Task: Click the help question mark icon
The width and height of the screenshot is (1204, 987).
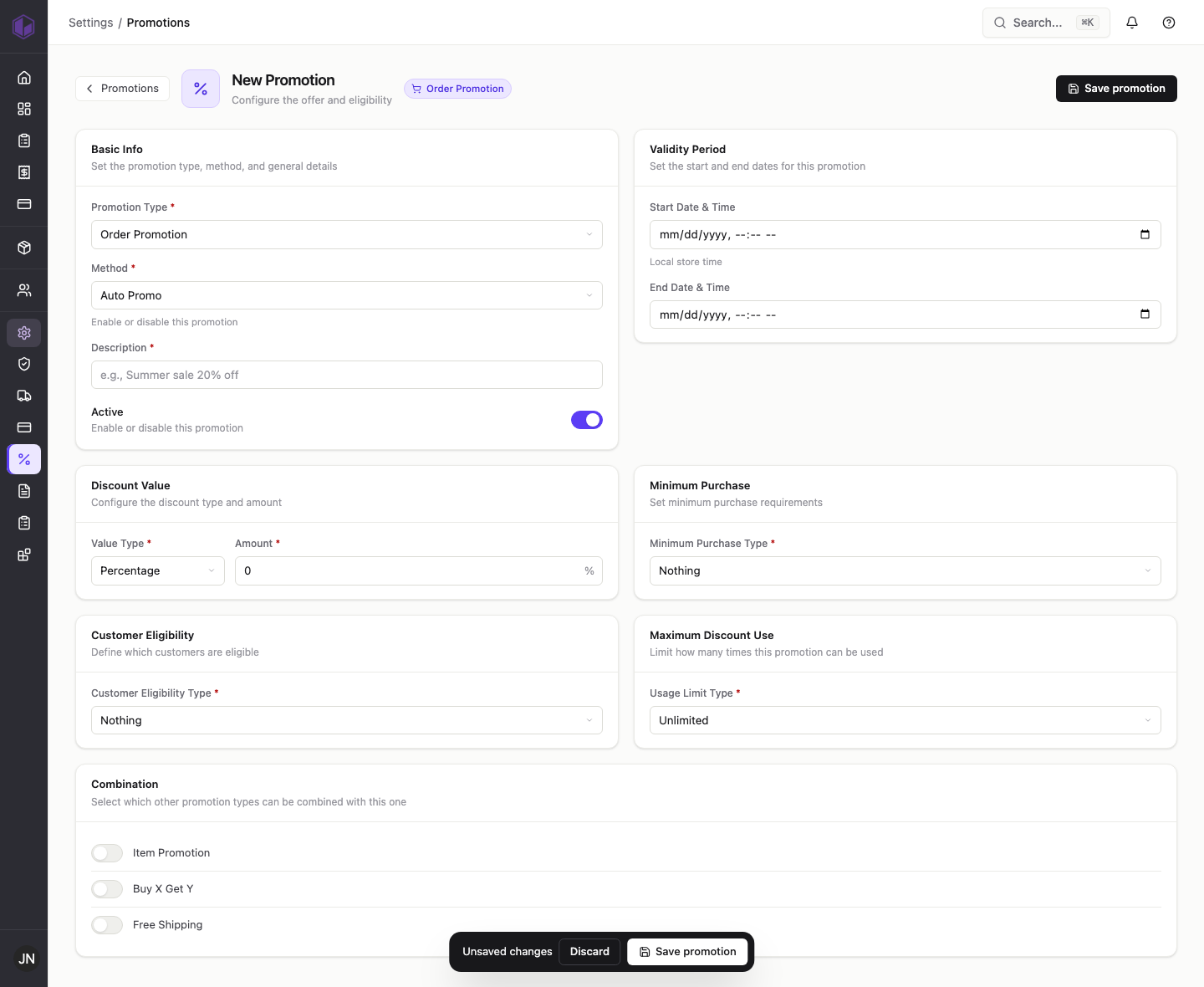Action: tap(1169, 23)
